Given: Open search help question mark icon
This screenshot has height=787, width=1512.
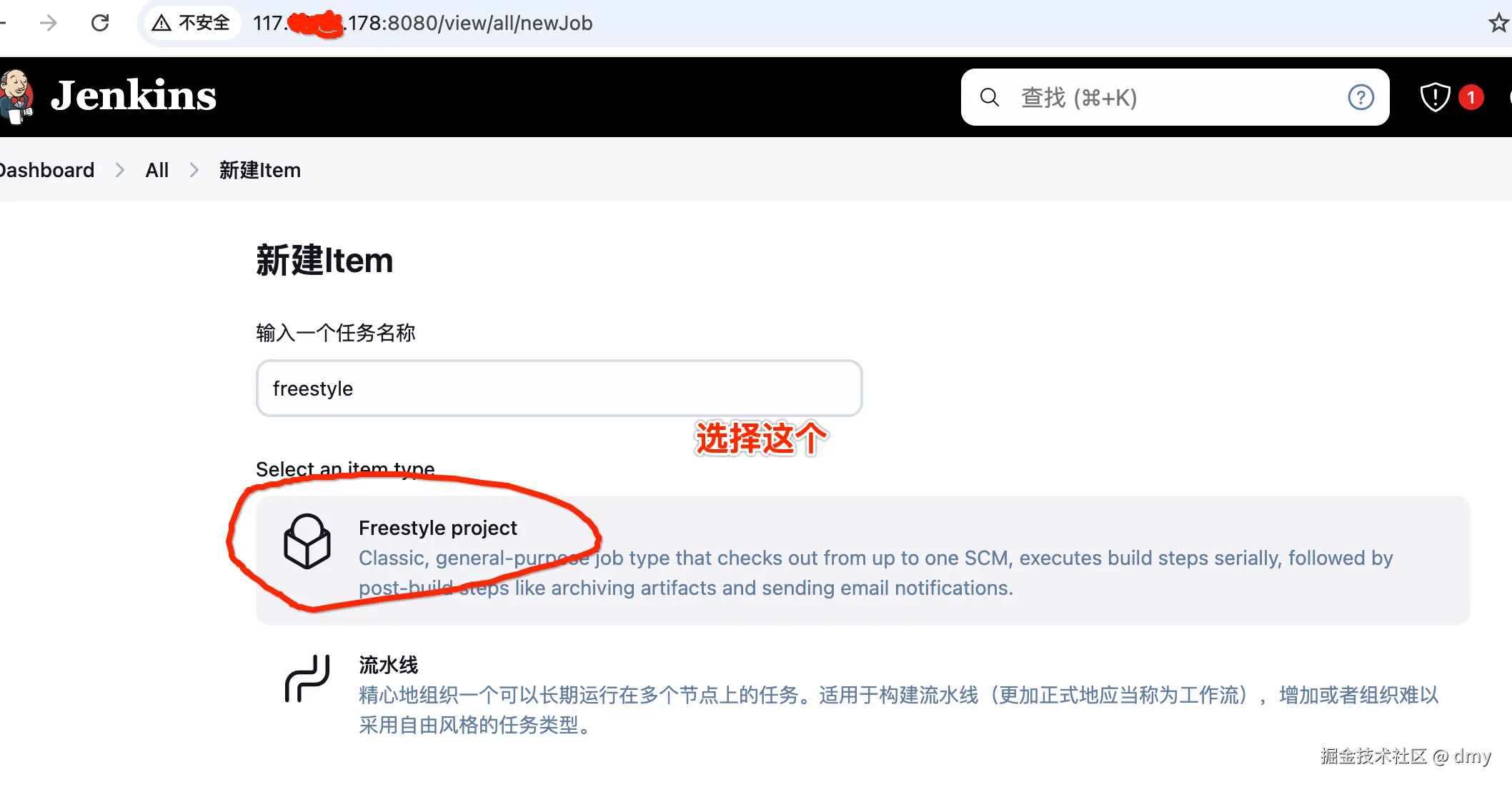Looking at the screenshot, I should (1361, 97).
